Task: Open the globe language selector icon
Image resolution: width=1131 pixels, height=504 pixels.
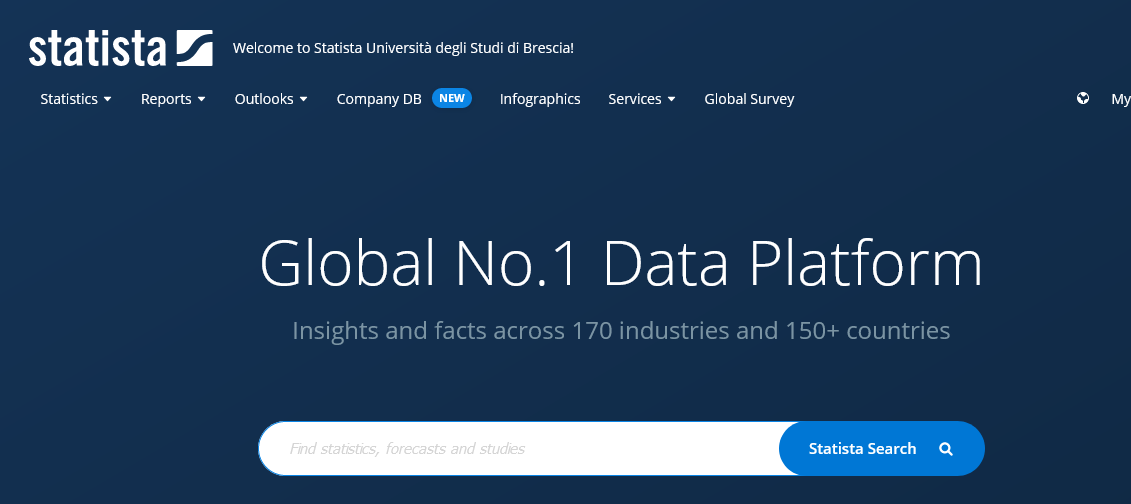Action: 1083,99
